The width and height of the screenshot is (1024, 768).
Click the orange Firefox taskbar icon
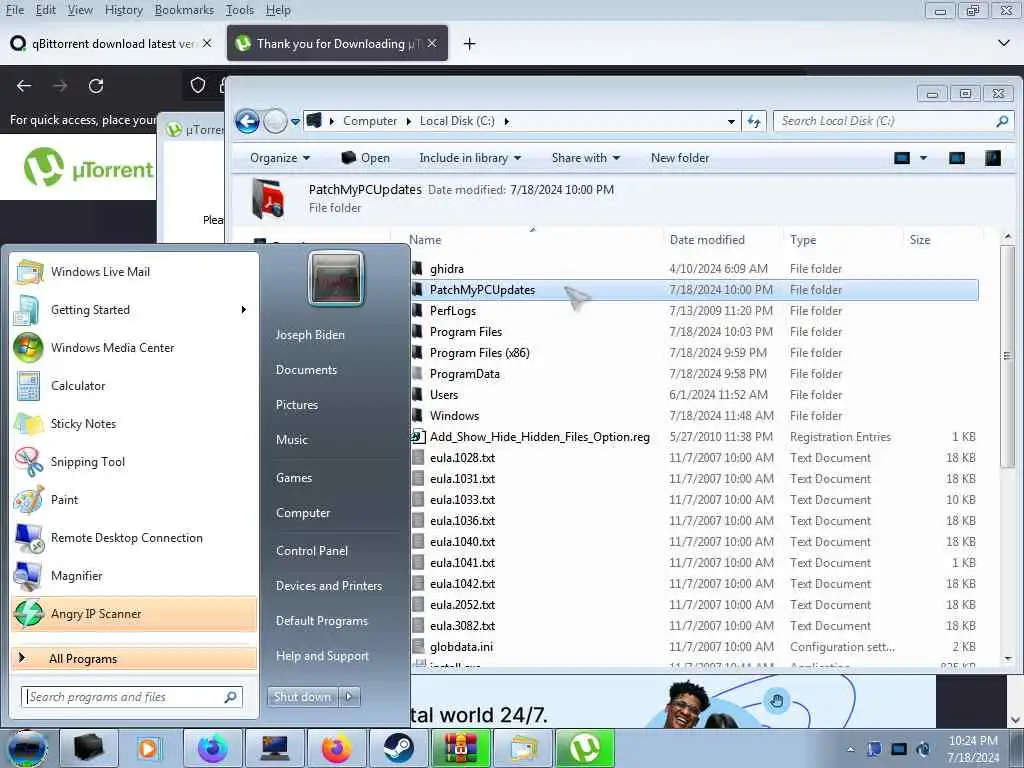[x=336, y=748]
